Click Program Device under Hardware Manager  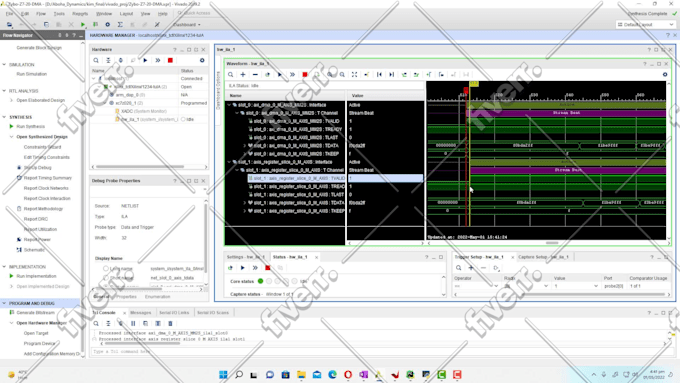[39, 344]
